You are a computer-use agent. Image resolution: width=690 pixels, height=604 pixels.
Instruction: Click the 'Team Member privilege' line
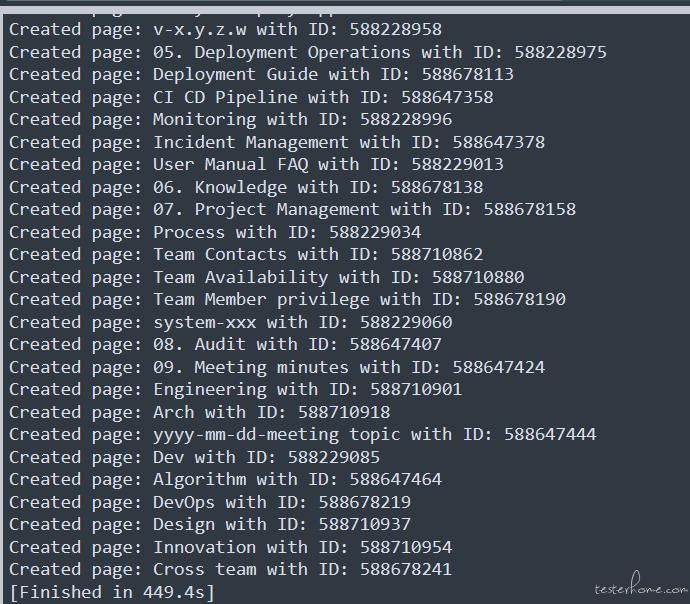(287, 300)
